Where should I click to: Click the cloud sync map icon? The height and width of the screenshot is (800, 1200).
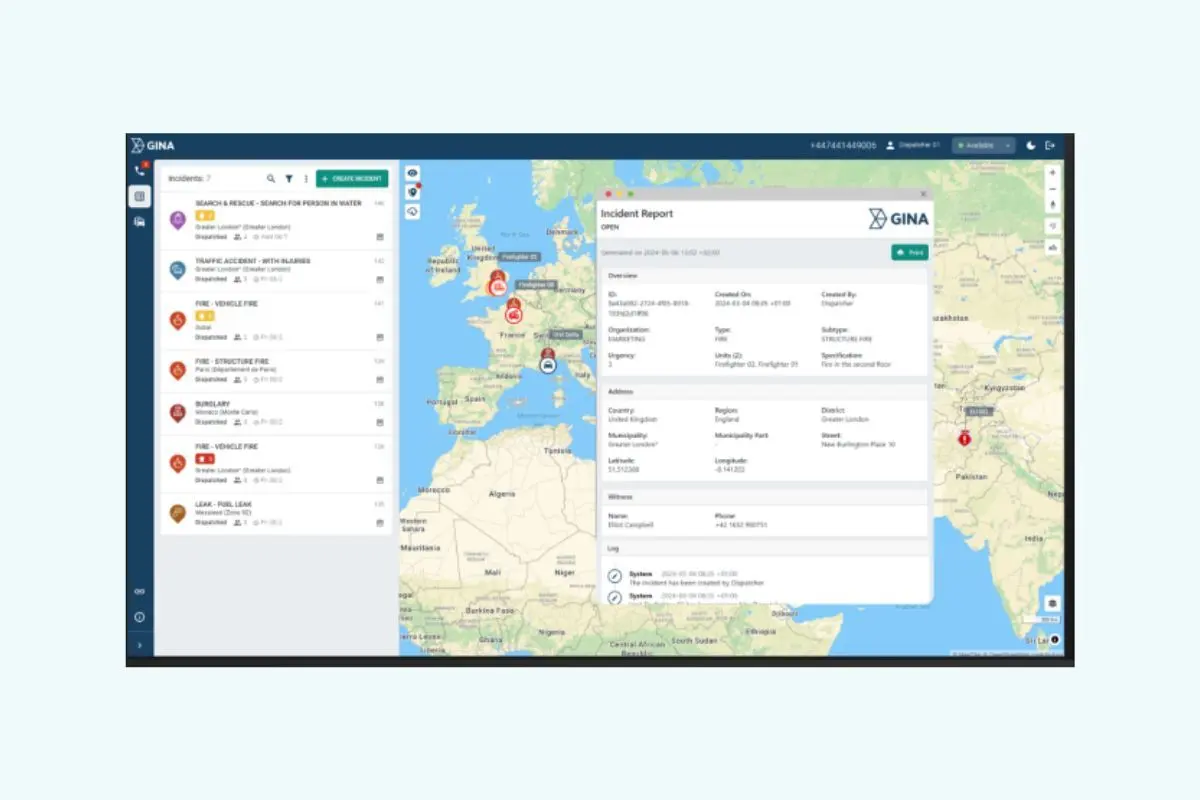412,211
